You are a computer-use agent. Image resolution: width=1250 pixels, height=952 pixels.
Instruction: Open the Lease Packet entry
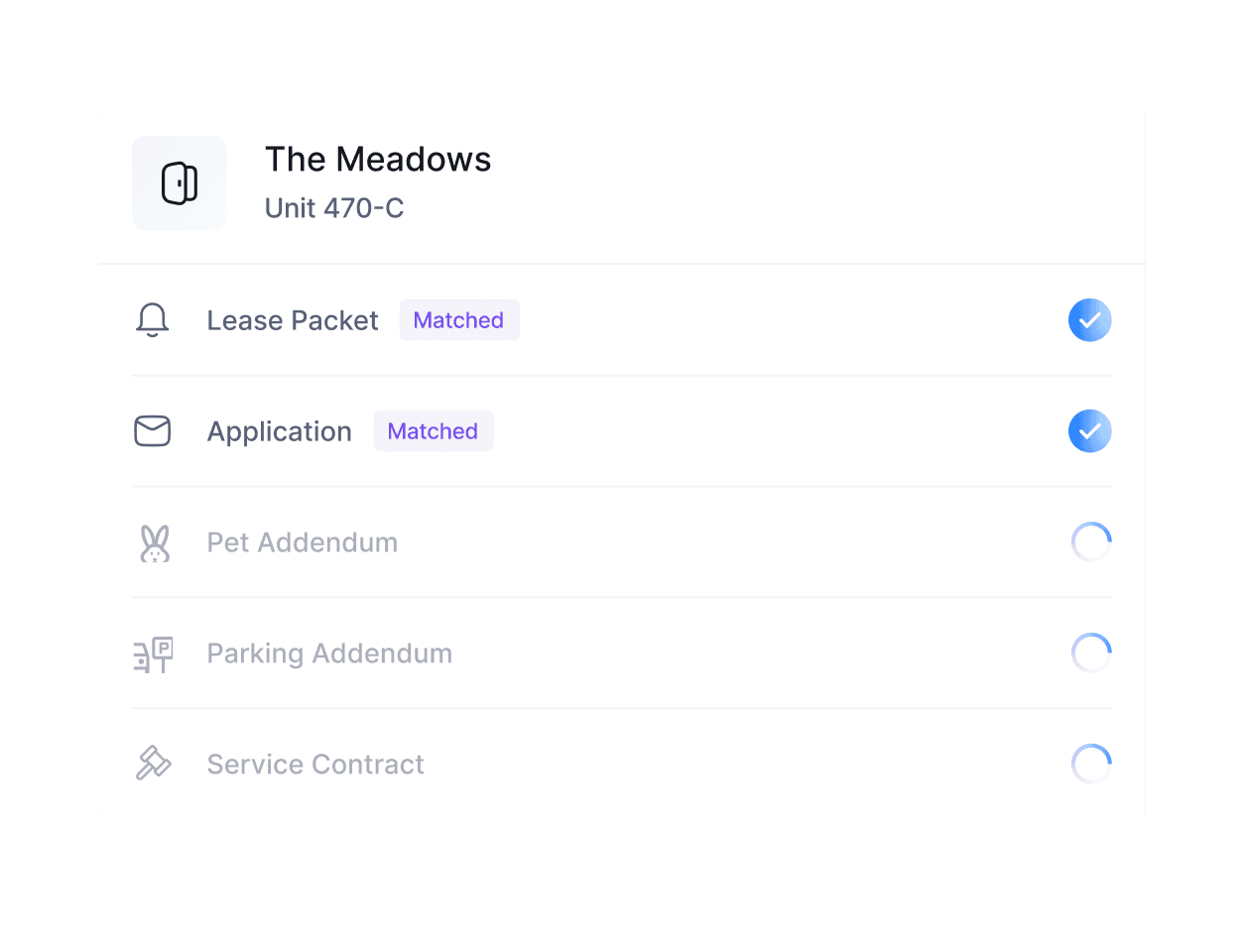click(x=293, y=320)
